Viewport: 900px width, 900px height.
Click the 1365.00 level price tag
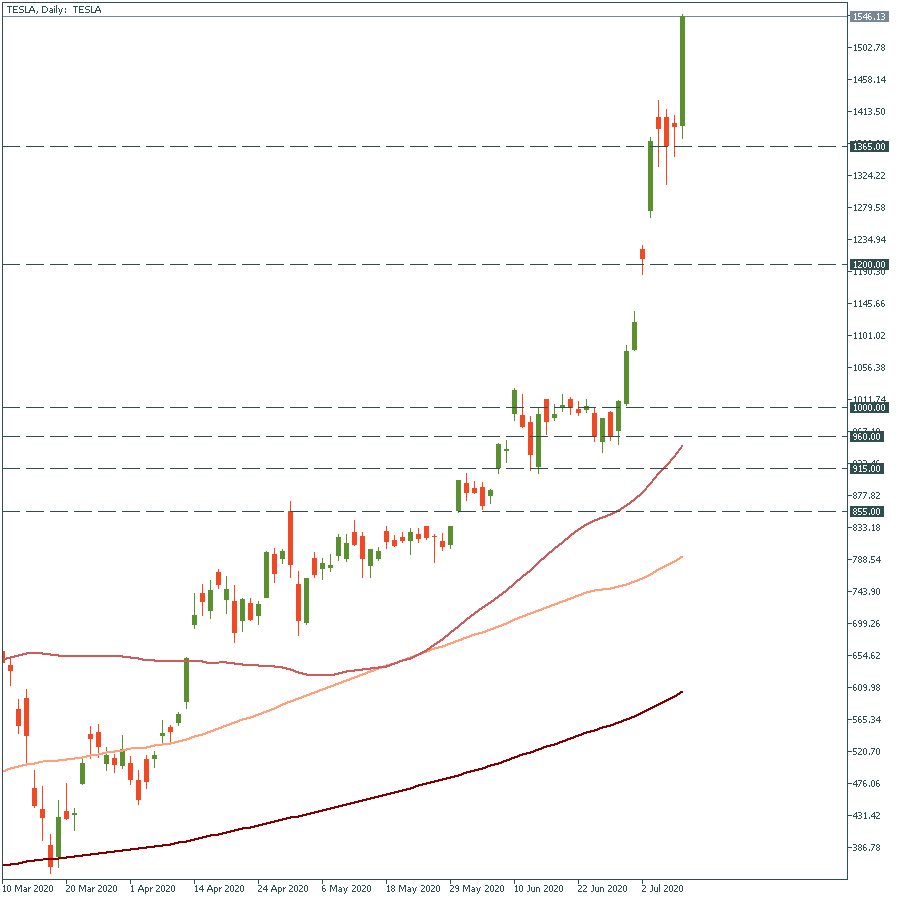[x=868, y=147]
